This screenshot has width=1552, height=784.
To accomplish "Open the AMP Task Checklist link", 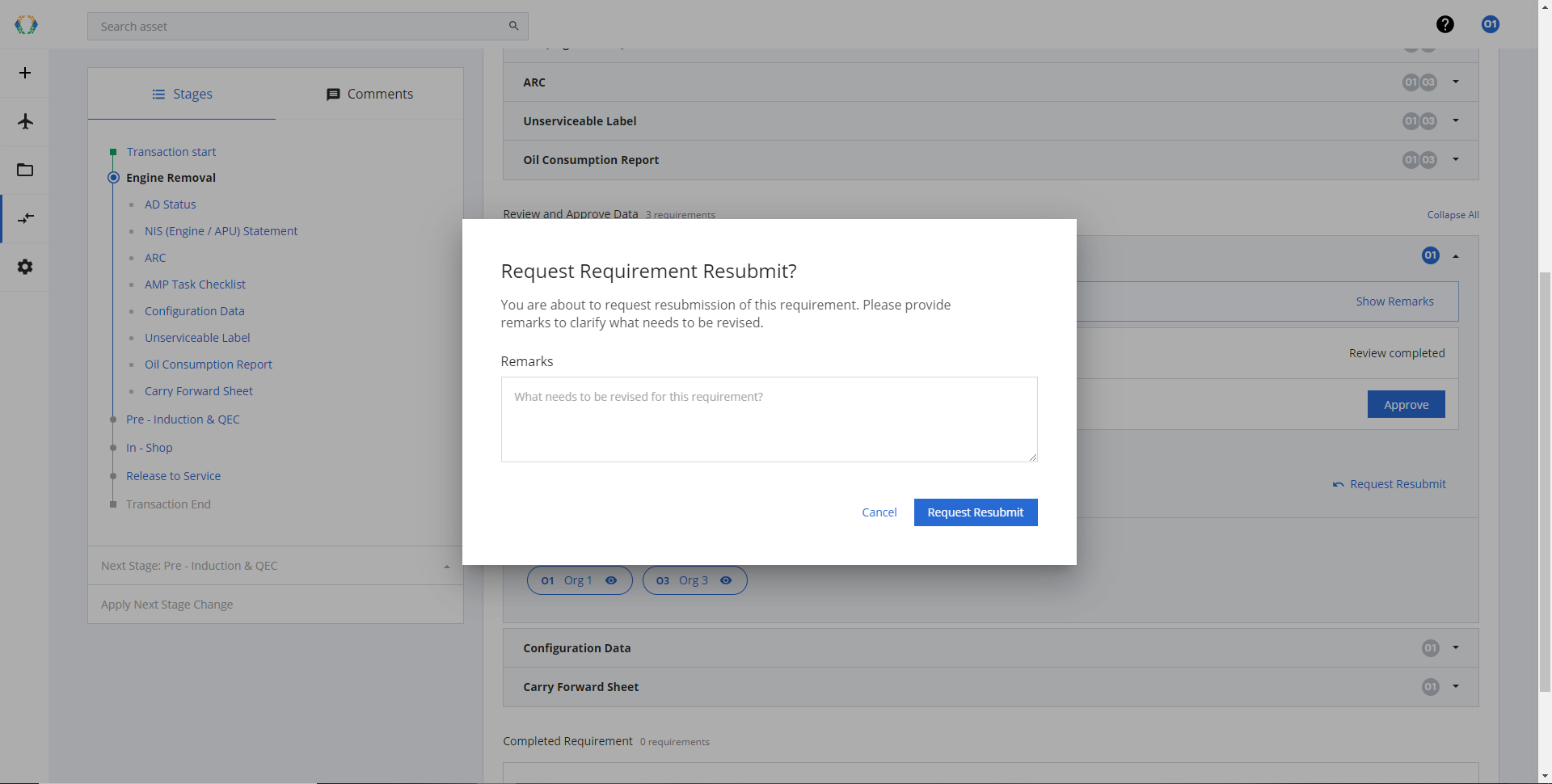I will pyautogui.click(x=195, y=285).
